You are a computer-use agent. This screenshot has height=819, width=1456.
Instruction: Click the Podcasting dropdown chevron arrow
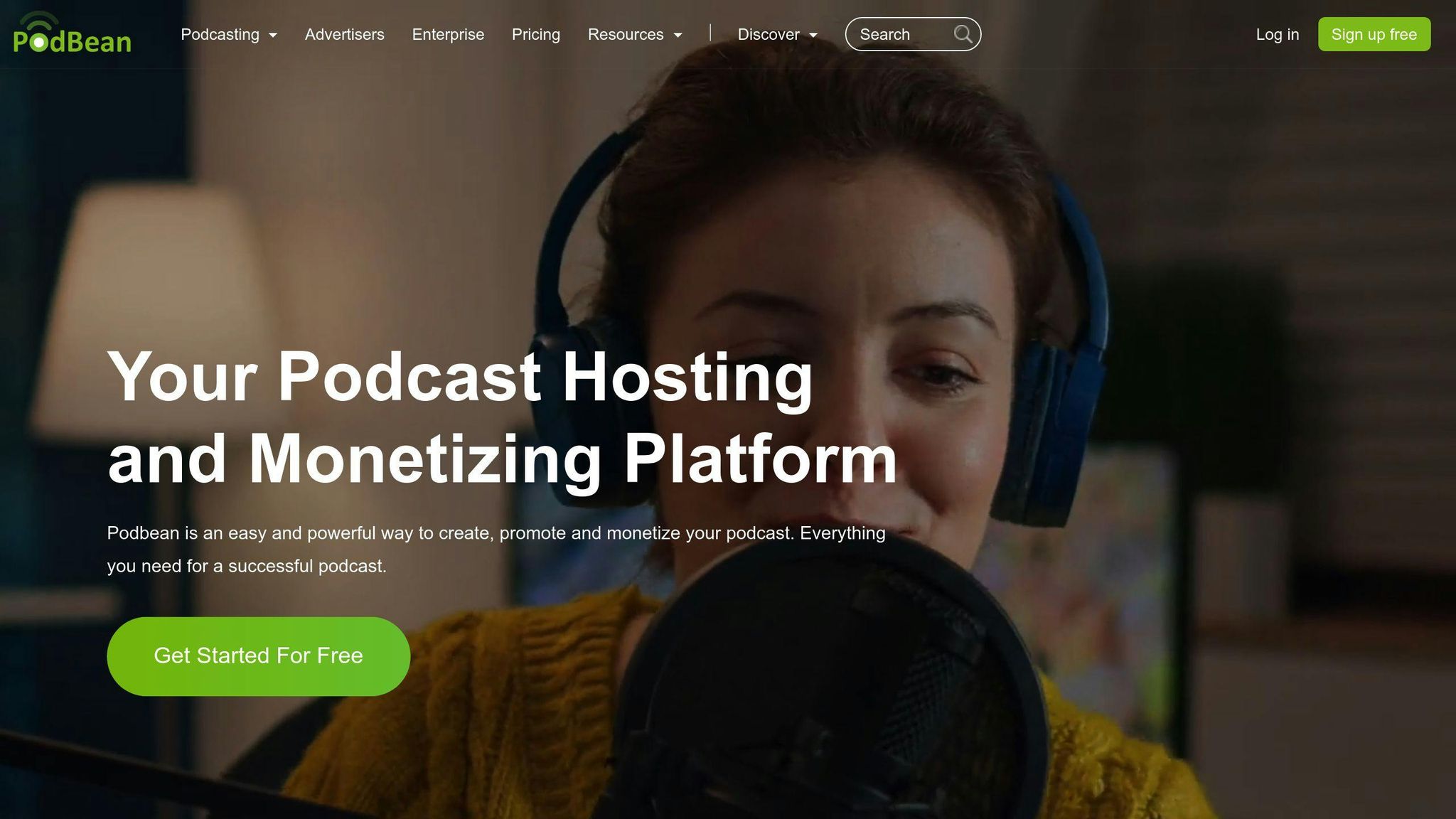(x=273, y=35)
